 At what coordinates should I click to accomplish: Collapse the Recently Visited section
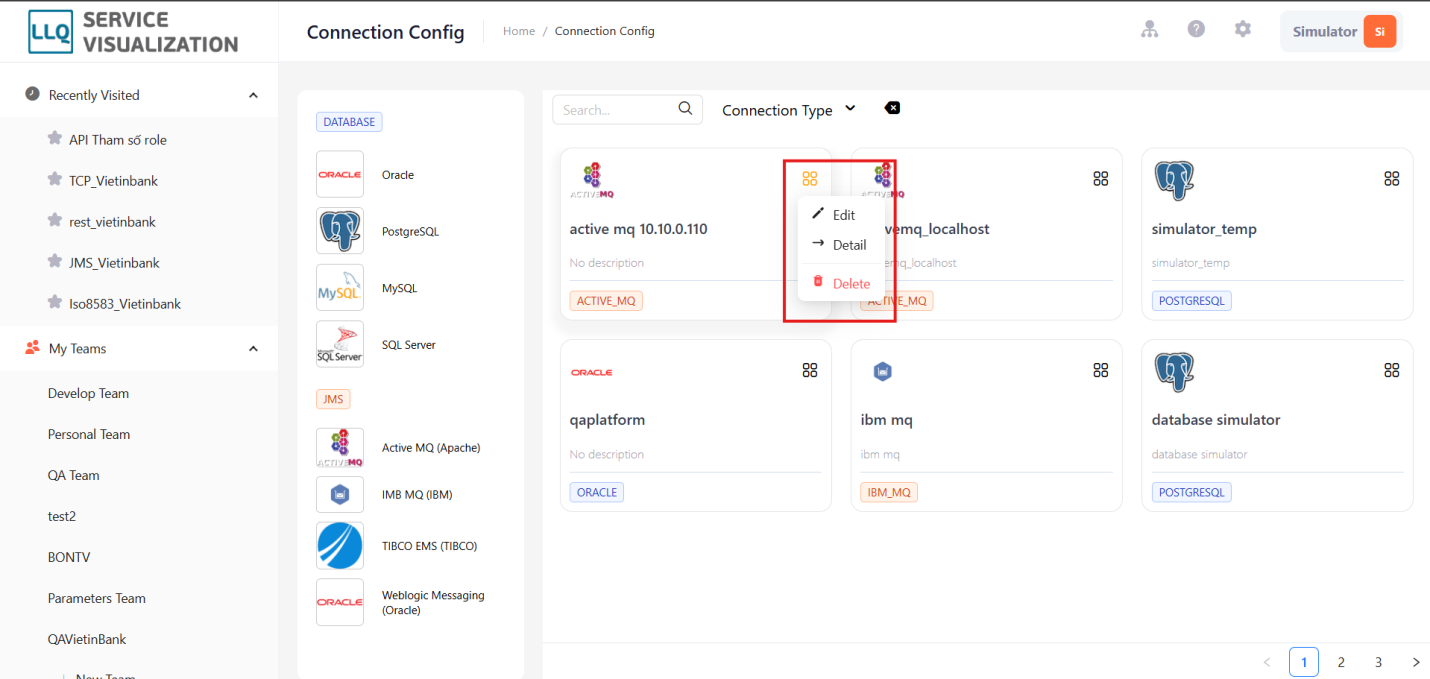pos(253,94)
